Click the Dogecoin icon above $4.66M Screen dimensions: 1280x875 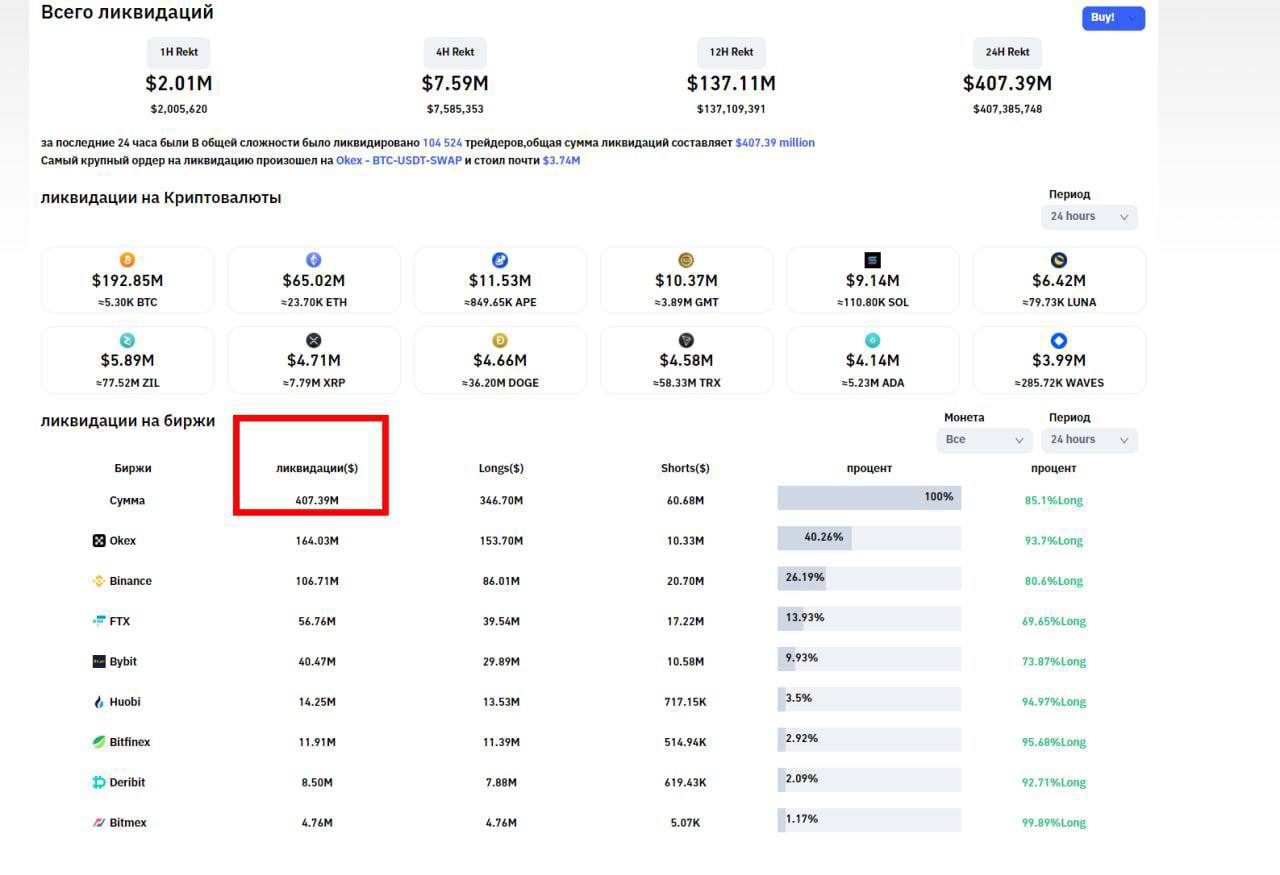click(500, 341)
